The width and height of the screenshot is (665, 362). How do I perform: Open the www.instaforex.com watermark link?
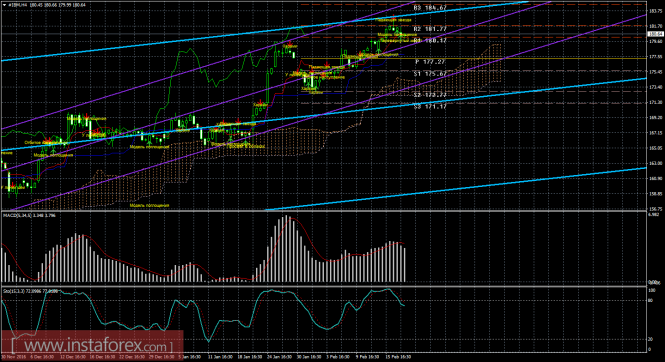[92, 346]
